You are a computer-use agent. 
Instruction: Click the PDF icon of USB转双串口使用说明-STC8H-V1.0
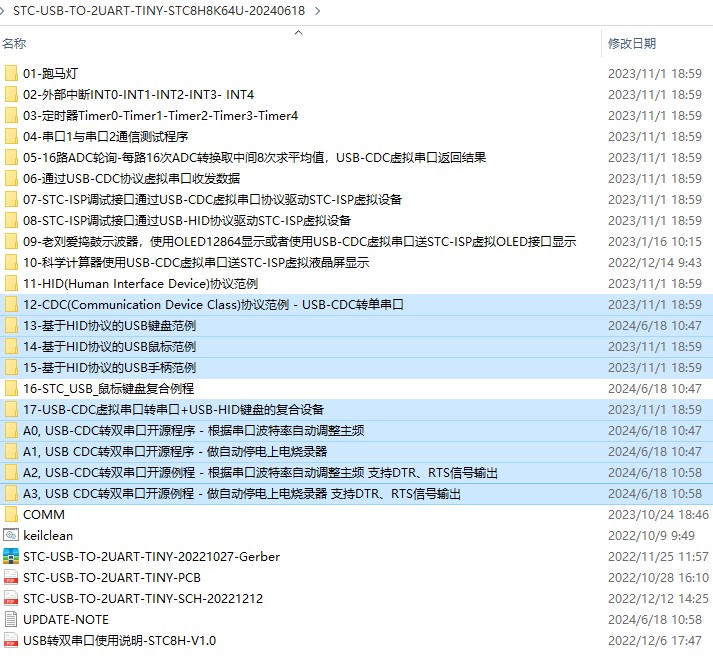(11, 640)
